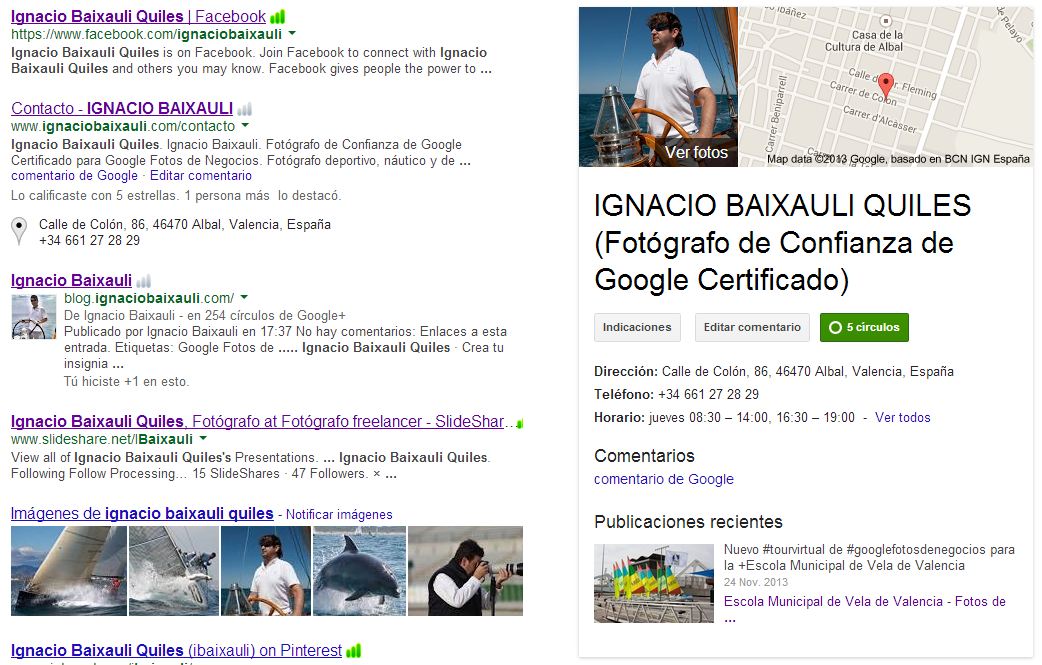
Task: Open the Ignacio Baixauli Quiles Facebook result
Action: [138, 16]
